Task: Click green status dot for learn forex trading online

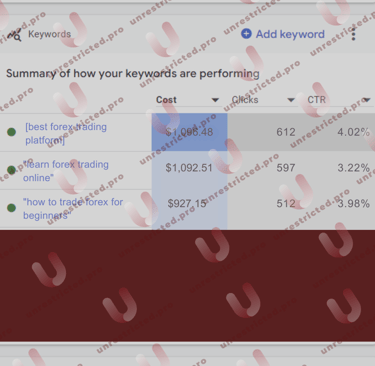Action: click(11, 170)
